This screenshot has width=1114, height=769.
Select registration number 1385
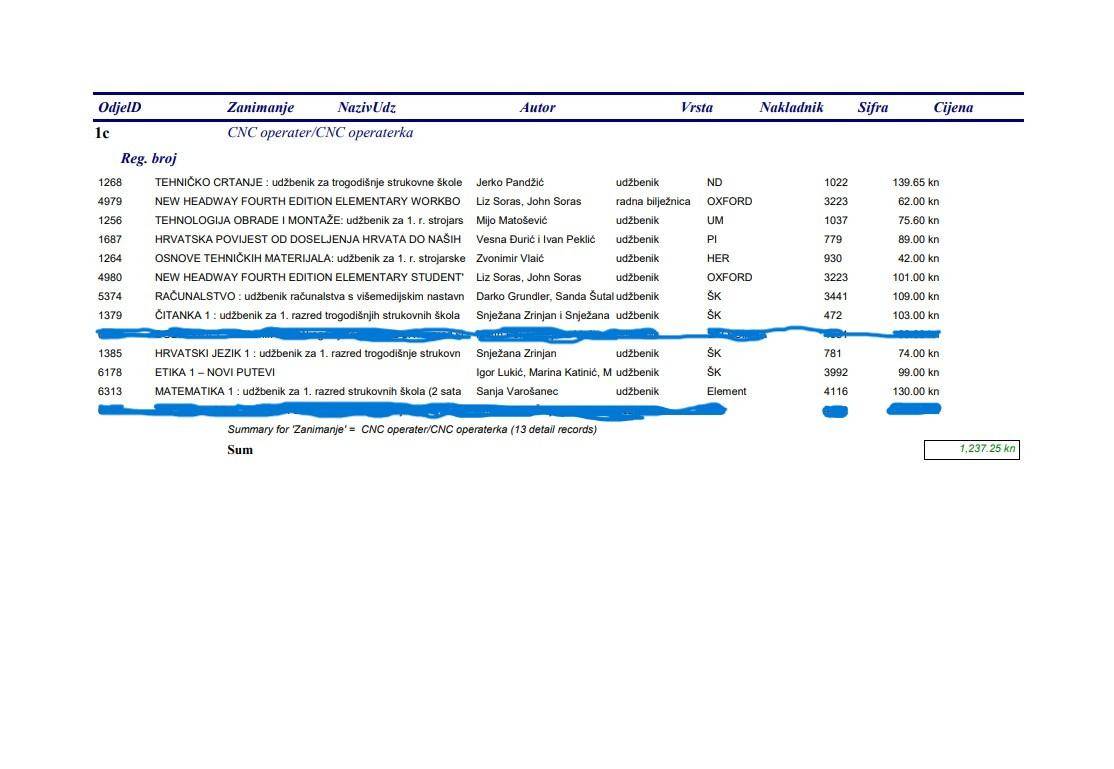pyautogui.click(x=110, y=353)
